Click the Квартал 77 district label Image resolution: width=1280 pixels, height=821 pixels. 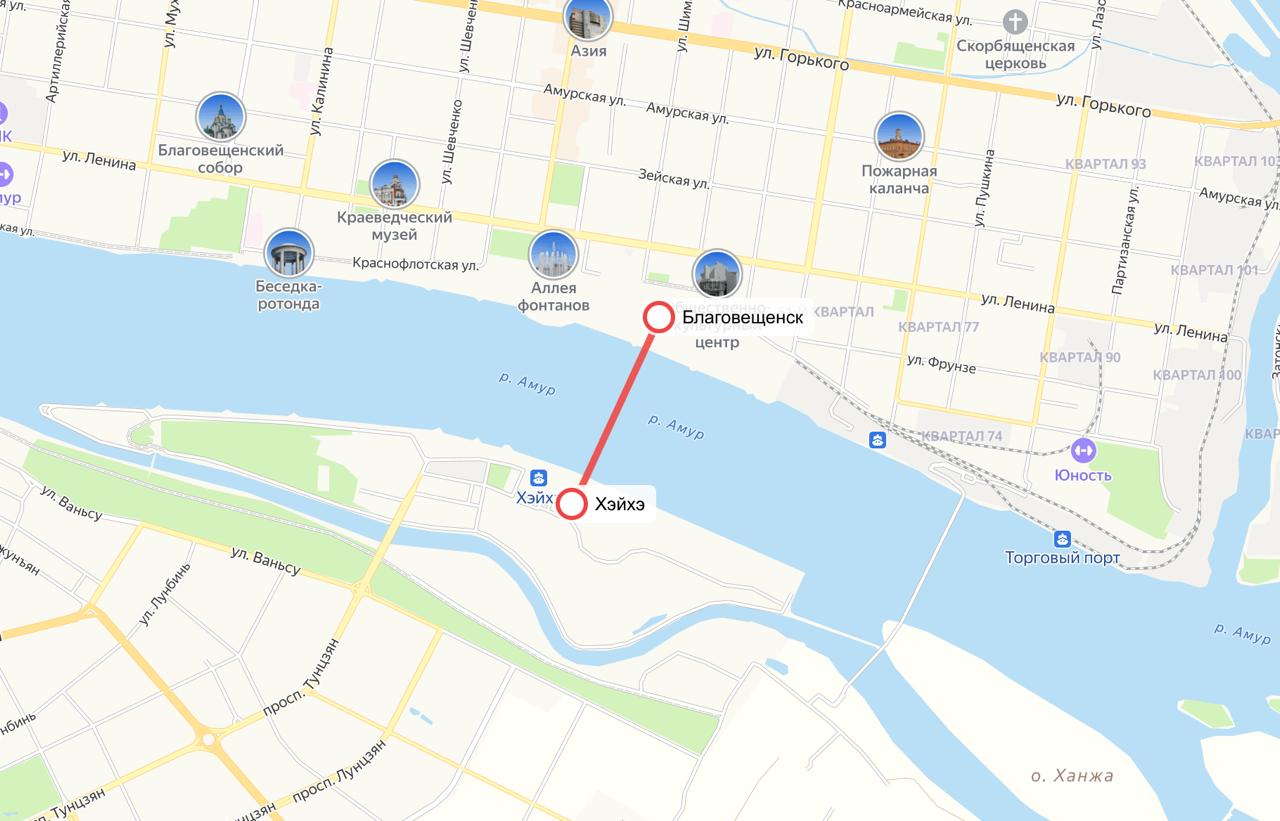938,327
